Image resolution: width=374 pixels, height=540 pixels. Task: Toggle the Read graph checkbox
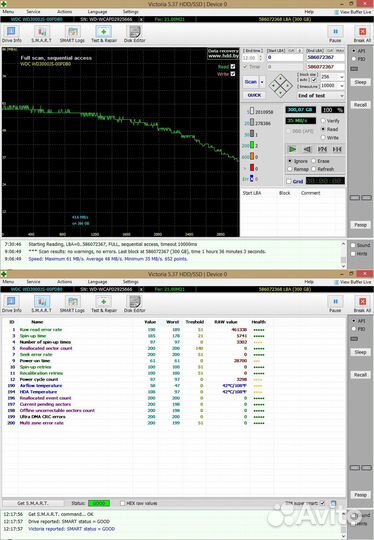pyautogui.click(x=233, y=66)
